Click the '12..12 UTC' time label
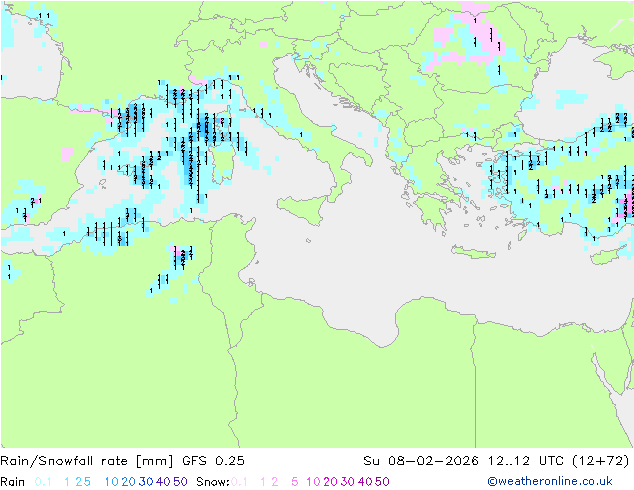 point(526,461)
